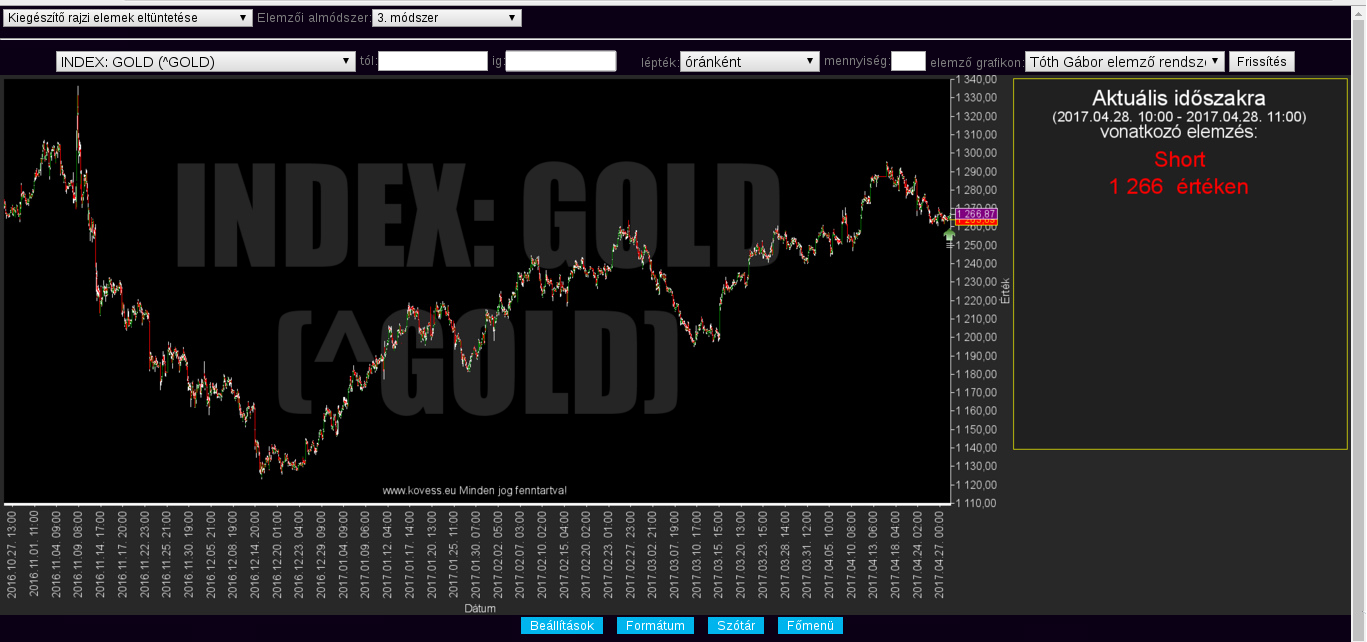Click the 'ig' end date field
The width and height of the screenshot is (1367, 642).
point(560,62)
